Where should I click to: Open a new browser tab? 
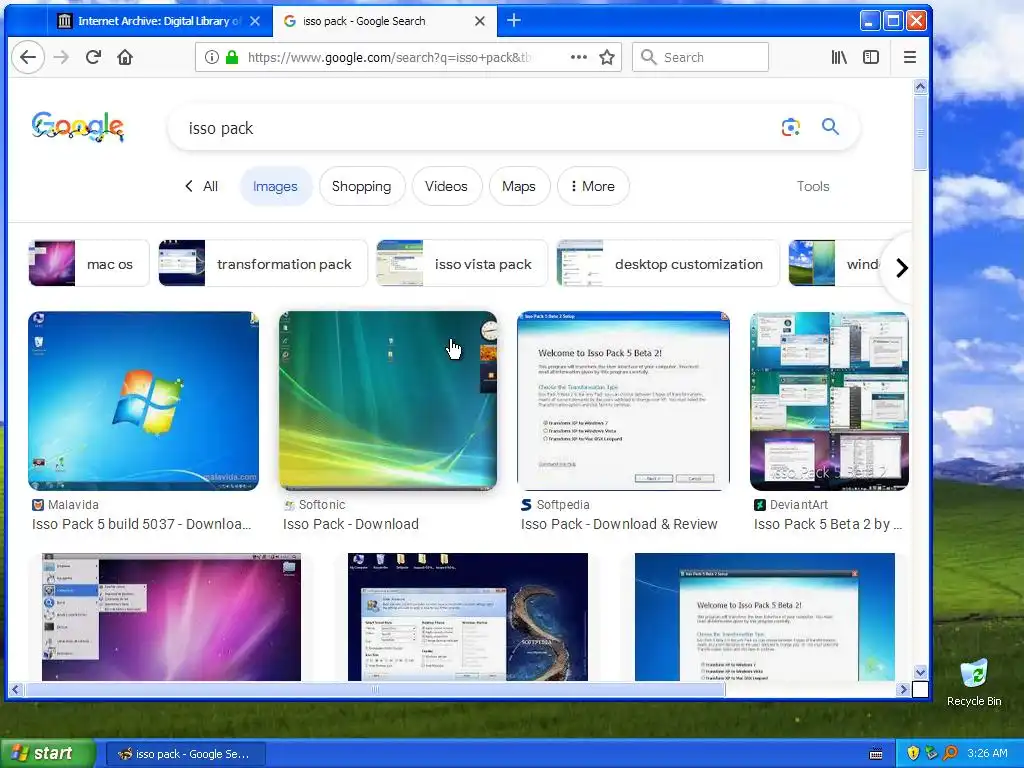point(514,21)
